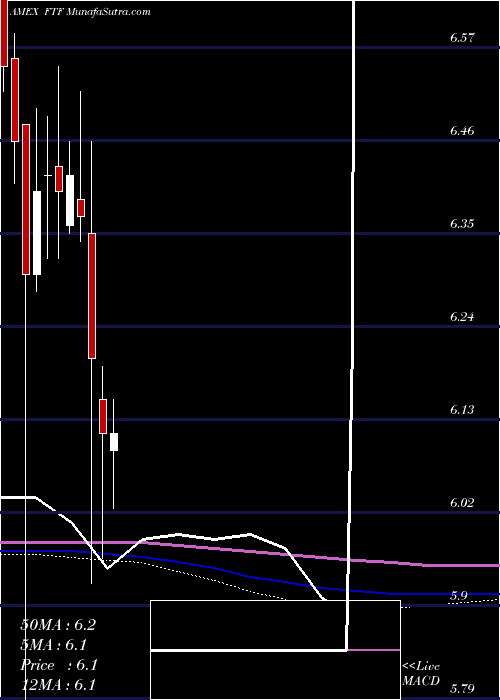The width and height of the screenshot is (500, 700).
Task: Click the 6.02 price axis label
Action: 462,503
